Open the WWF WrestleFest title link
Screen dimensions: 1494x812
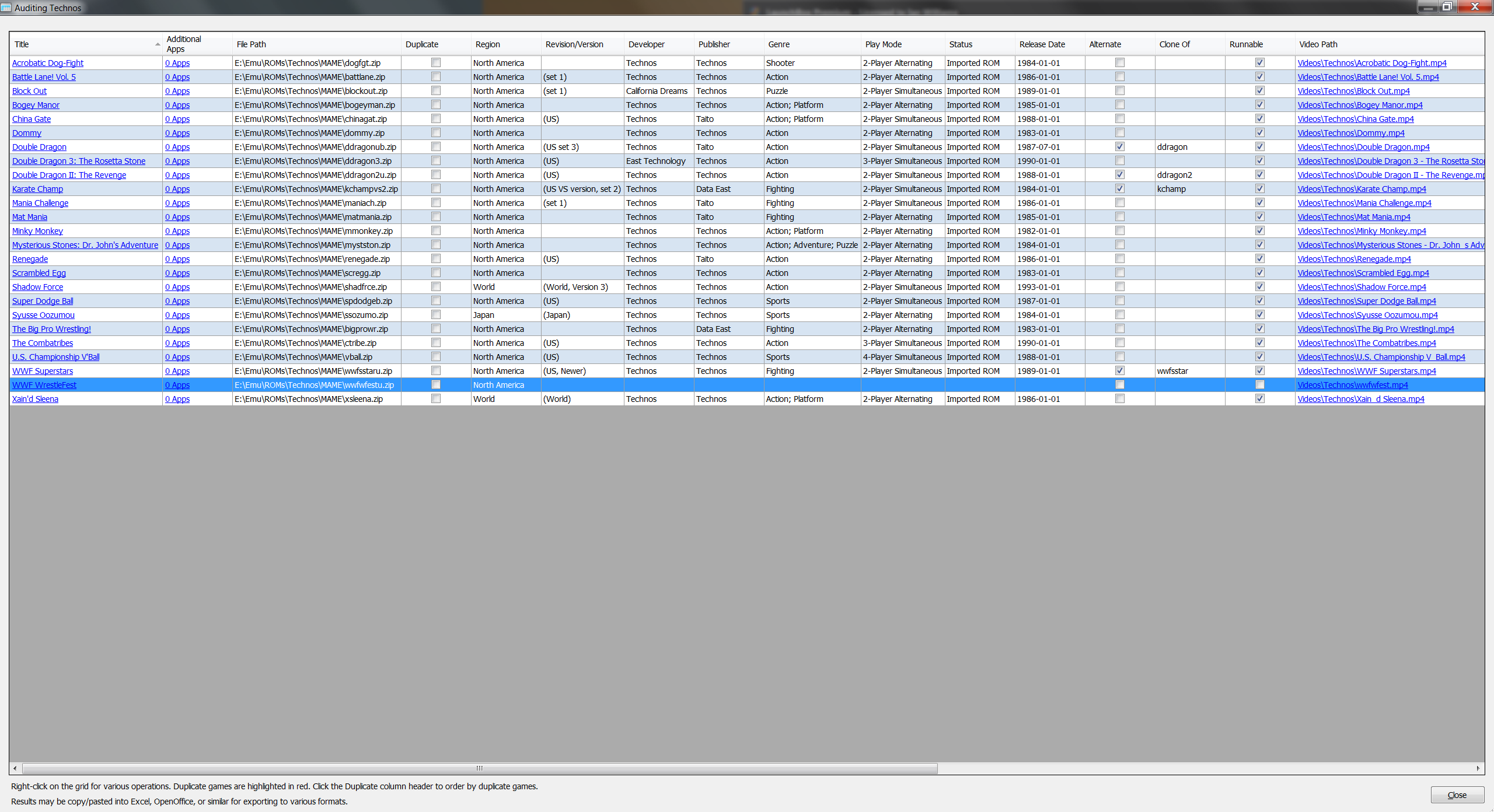point(44,385)
